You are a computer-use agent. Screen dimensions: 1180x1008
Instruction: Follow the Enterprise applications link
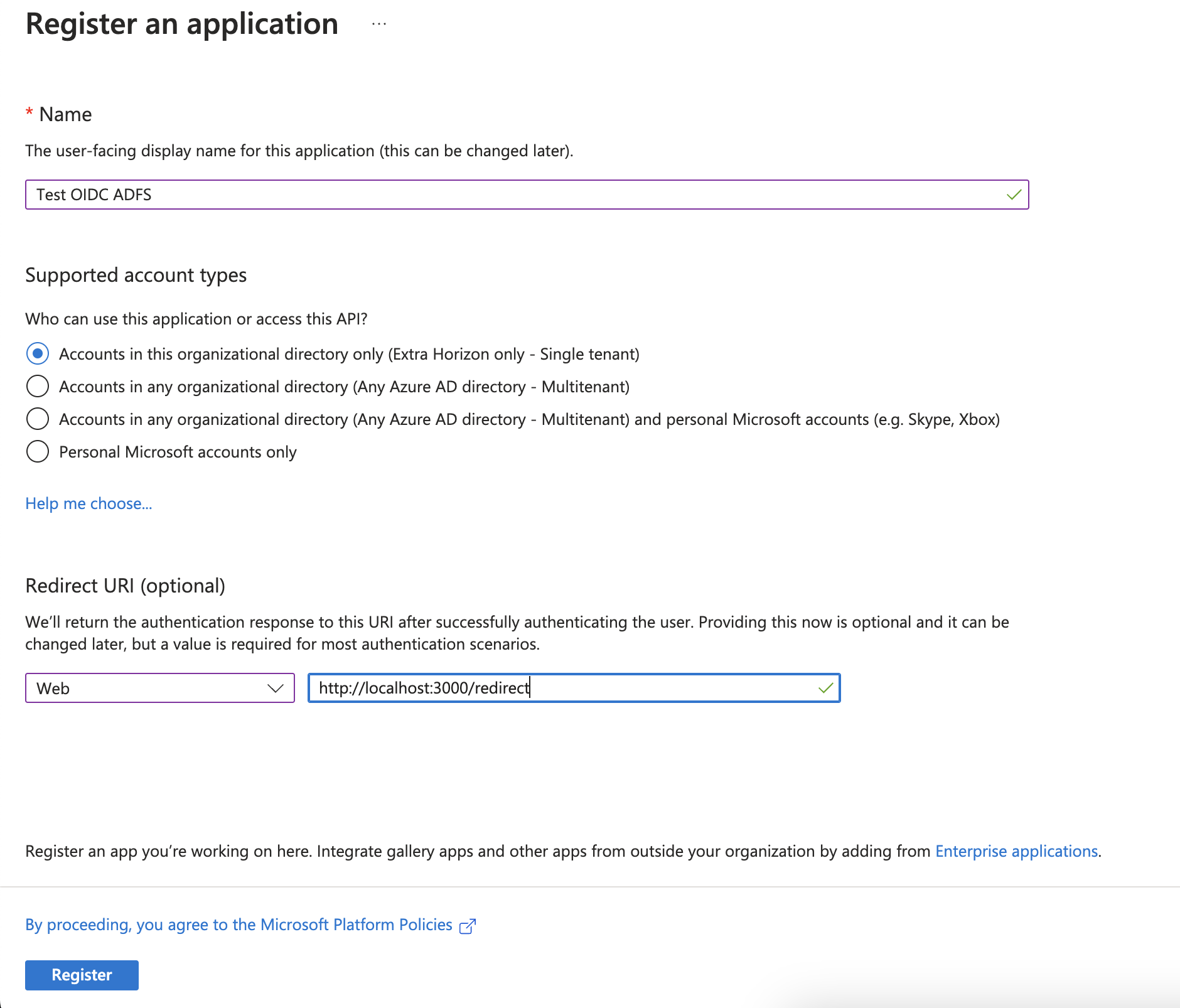[1016, 851]
